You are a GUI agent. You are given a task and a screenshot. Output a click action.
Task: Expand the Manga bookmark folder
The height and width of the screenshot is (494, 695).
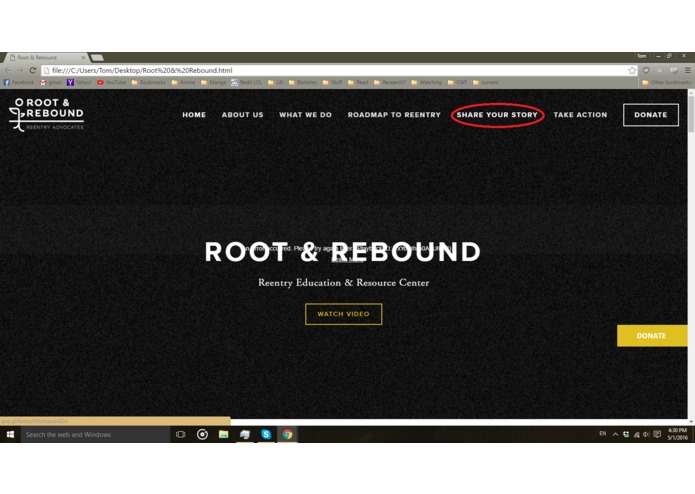coord(213,82)
